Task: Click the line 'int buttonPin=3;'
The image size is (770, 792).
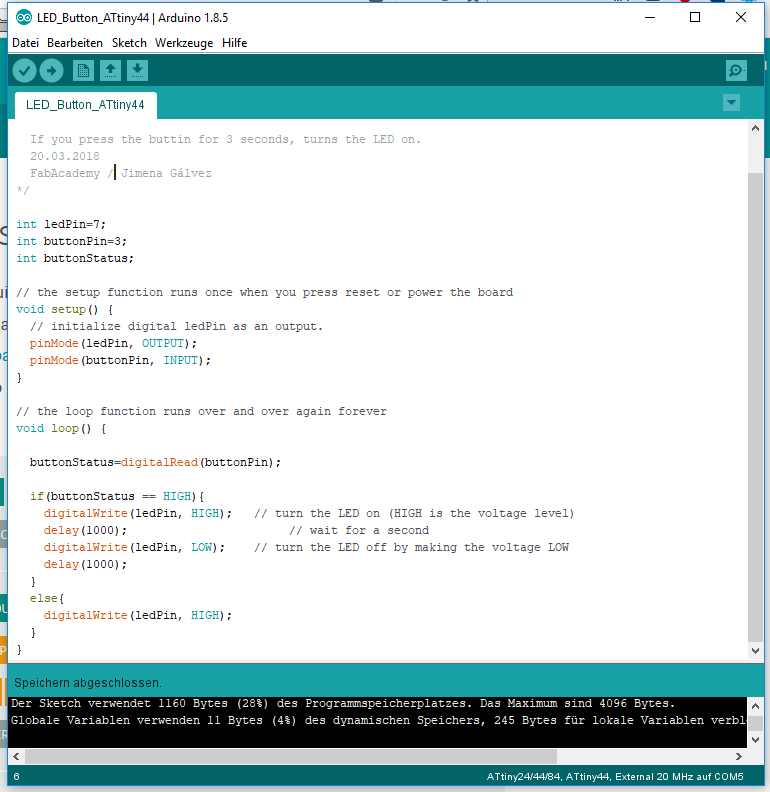Action: coord(71,241)
